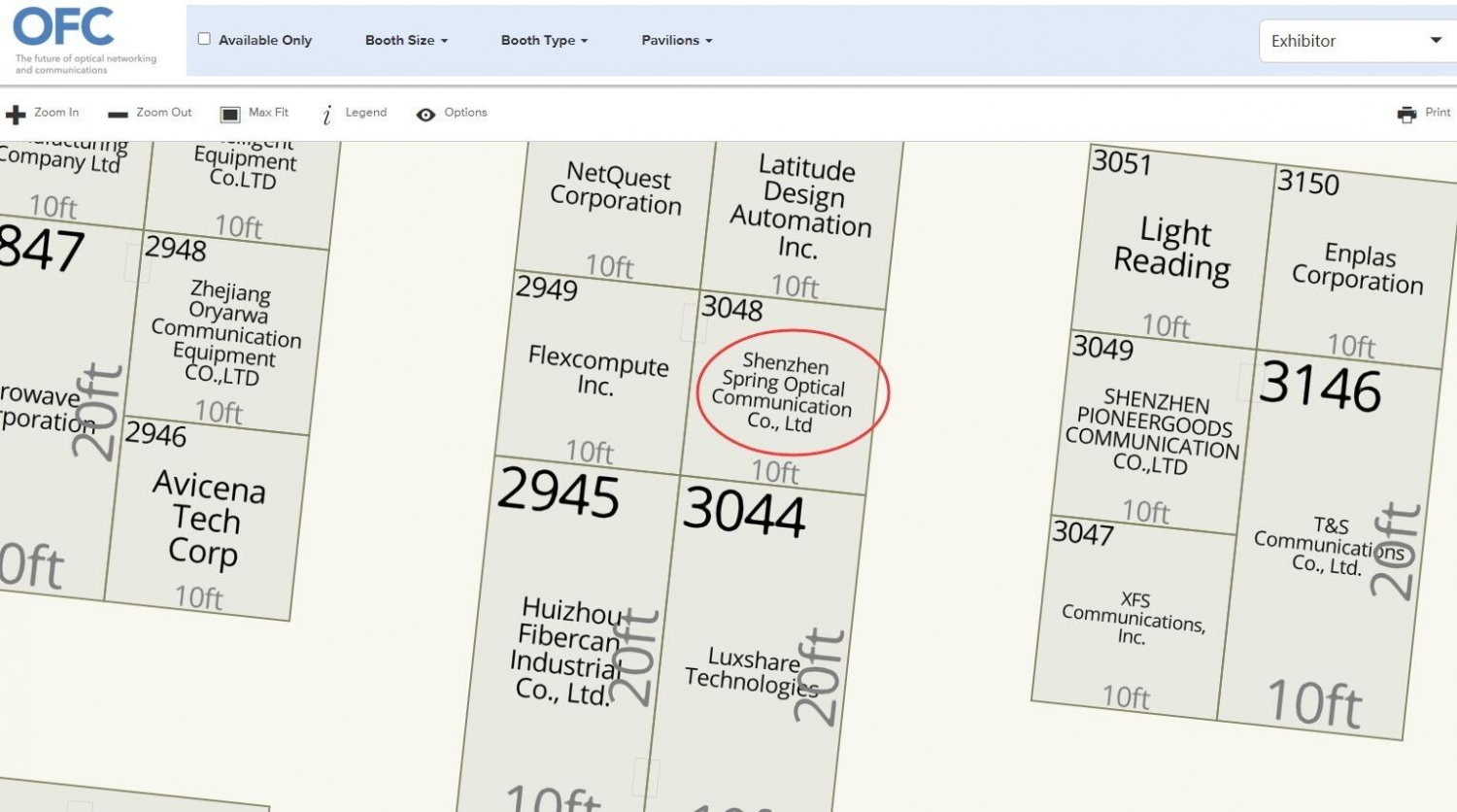Open the Legend info icon
The height and width of the screenshot is (812, 1457).
[x=327, y=115]
